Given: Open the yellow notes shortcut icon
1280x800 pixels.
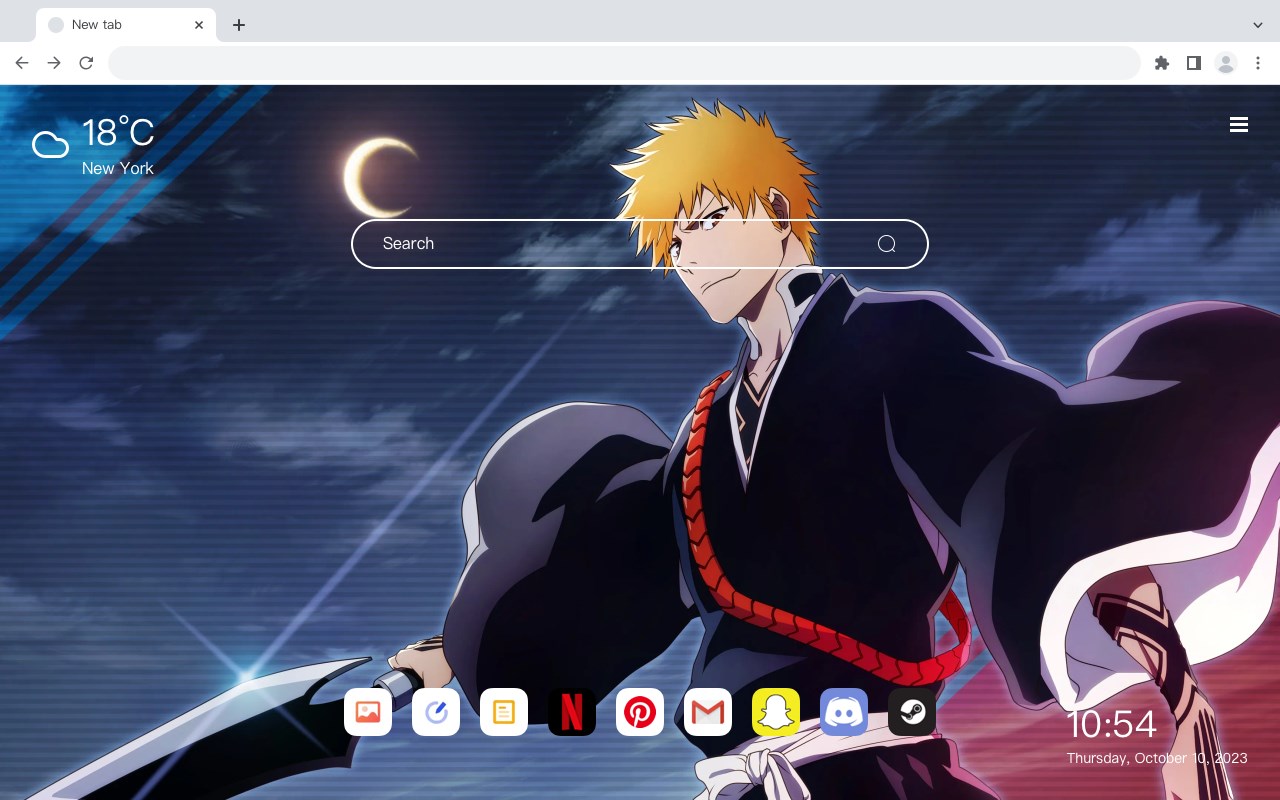Looking at the screenshot, I should pyautogui.click(x=504, y=712).
